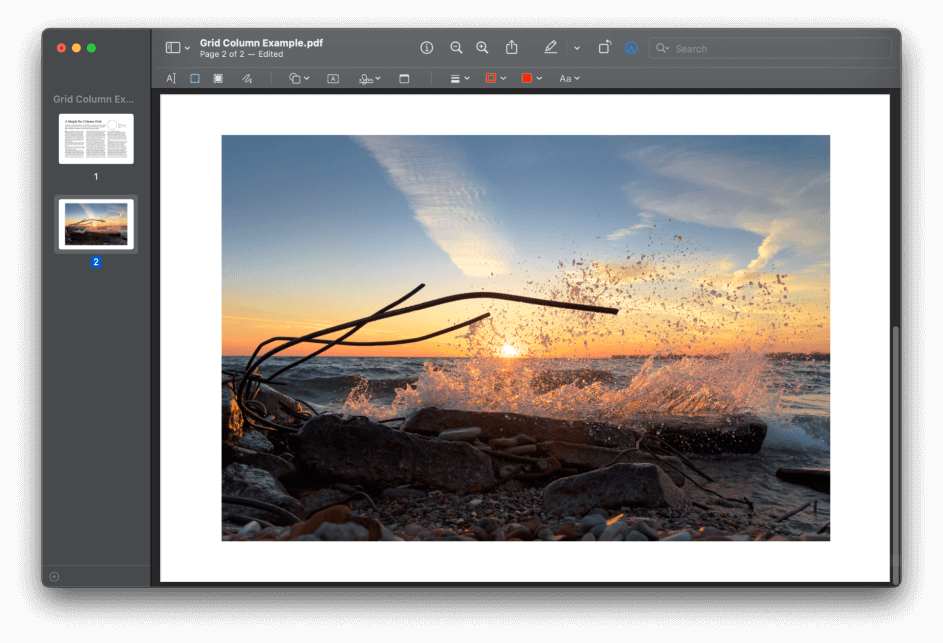Toggle the Markup toolbar off
This screenshot has width=943, height=643.
pos(549,47)
